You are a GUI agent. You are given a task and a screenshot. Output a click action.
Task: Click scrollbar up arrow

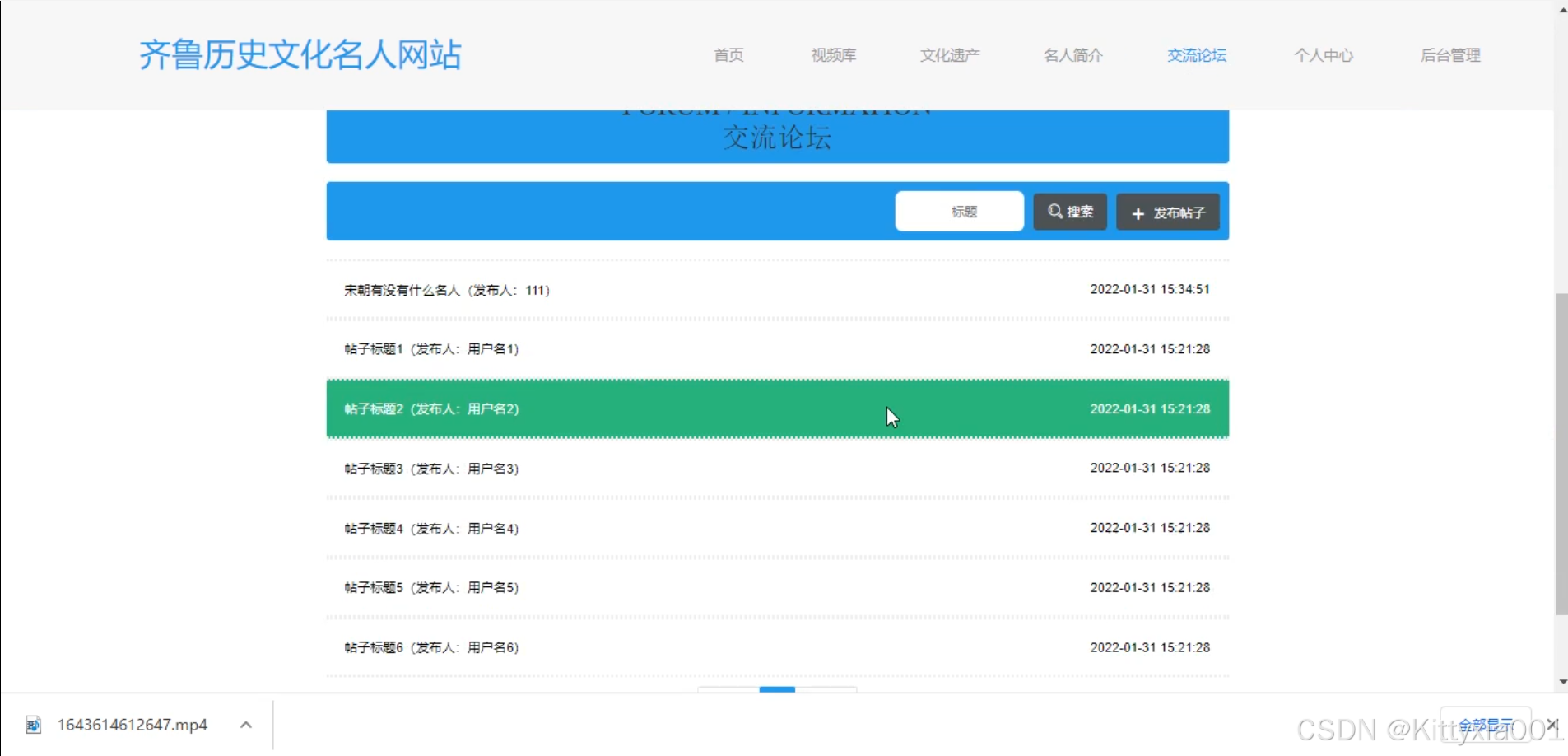[x=1561, y=10]
